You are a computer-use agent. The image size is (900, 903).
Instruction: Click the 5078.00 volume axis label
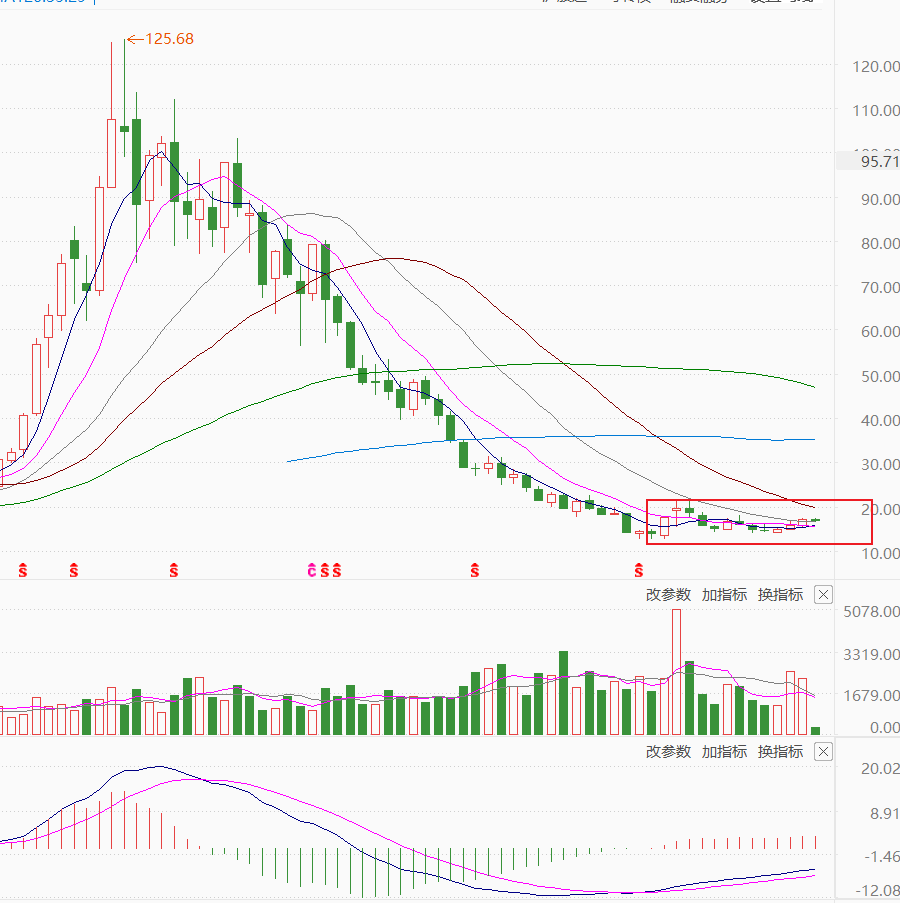871,611
